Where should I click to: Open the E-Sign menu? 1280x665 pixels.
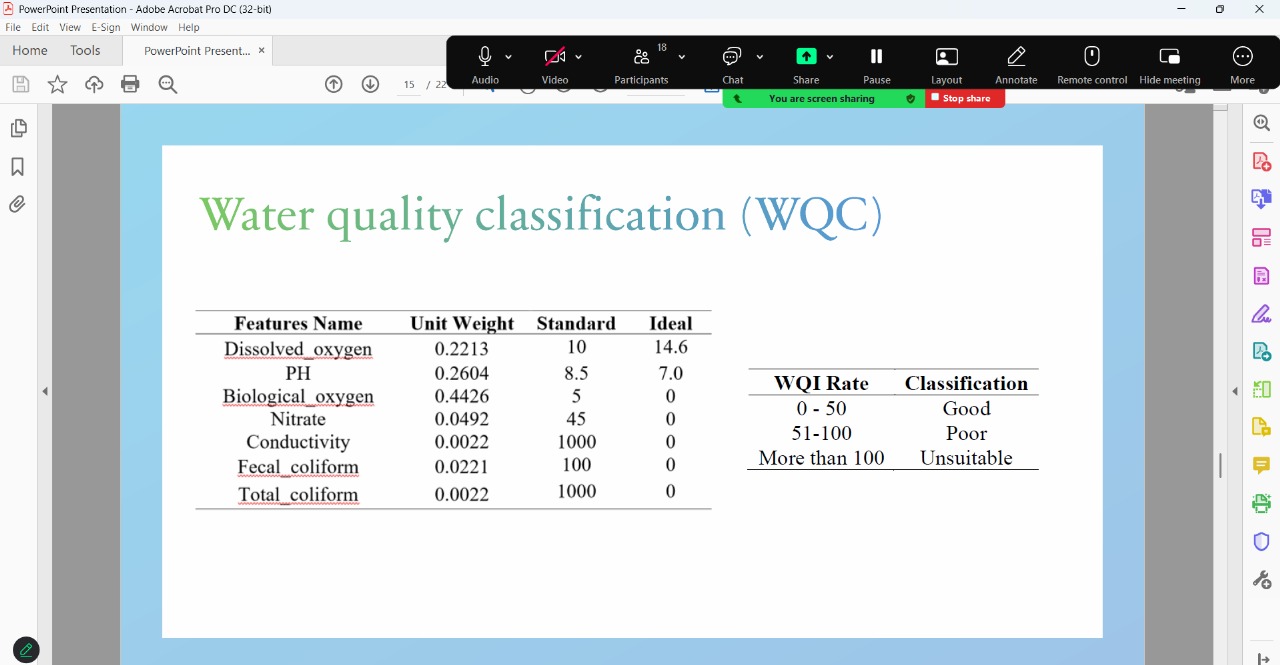[105, 27]
